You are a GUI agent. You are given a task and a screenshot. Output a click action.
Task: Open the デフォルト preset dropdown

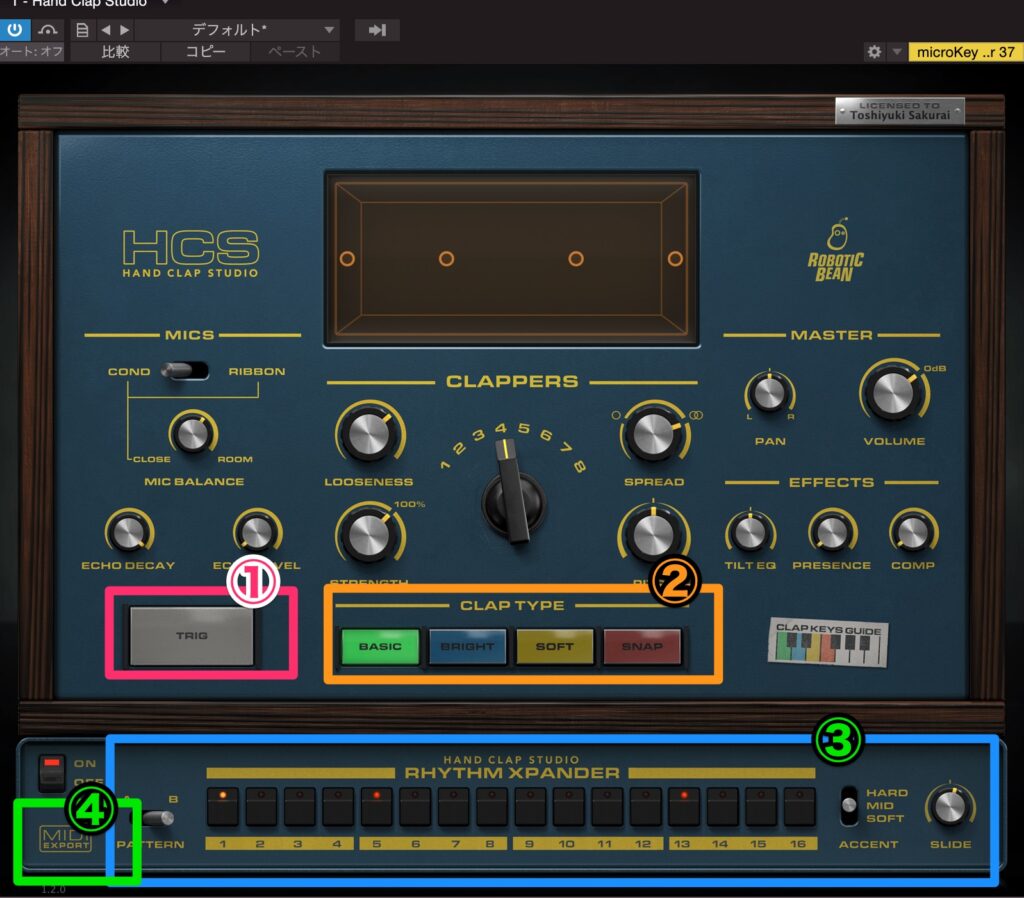click(236, 30)
